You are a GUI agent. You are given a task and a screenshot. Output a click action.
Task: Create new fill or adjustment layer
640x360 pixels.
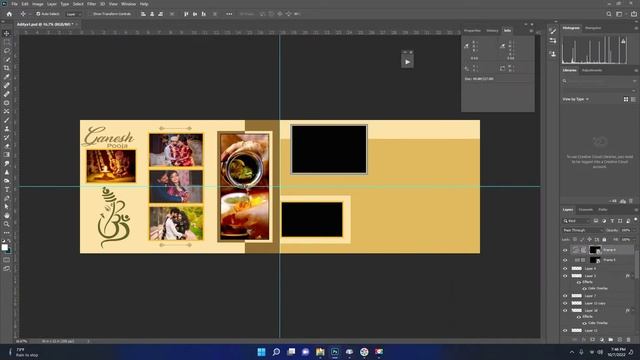pos(602,340)
